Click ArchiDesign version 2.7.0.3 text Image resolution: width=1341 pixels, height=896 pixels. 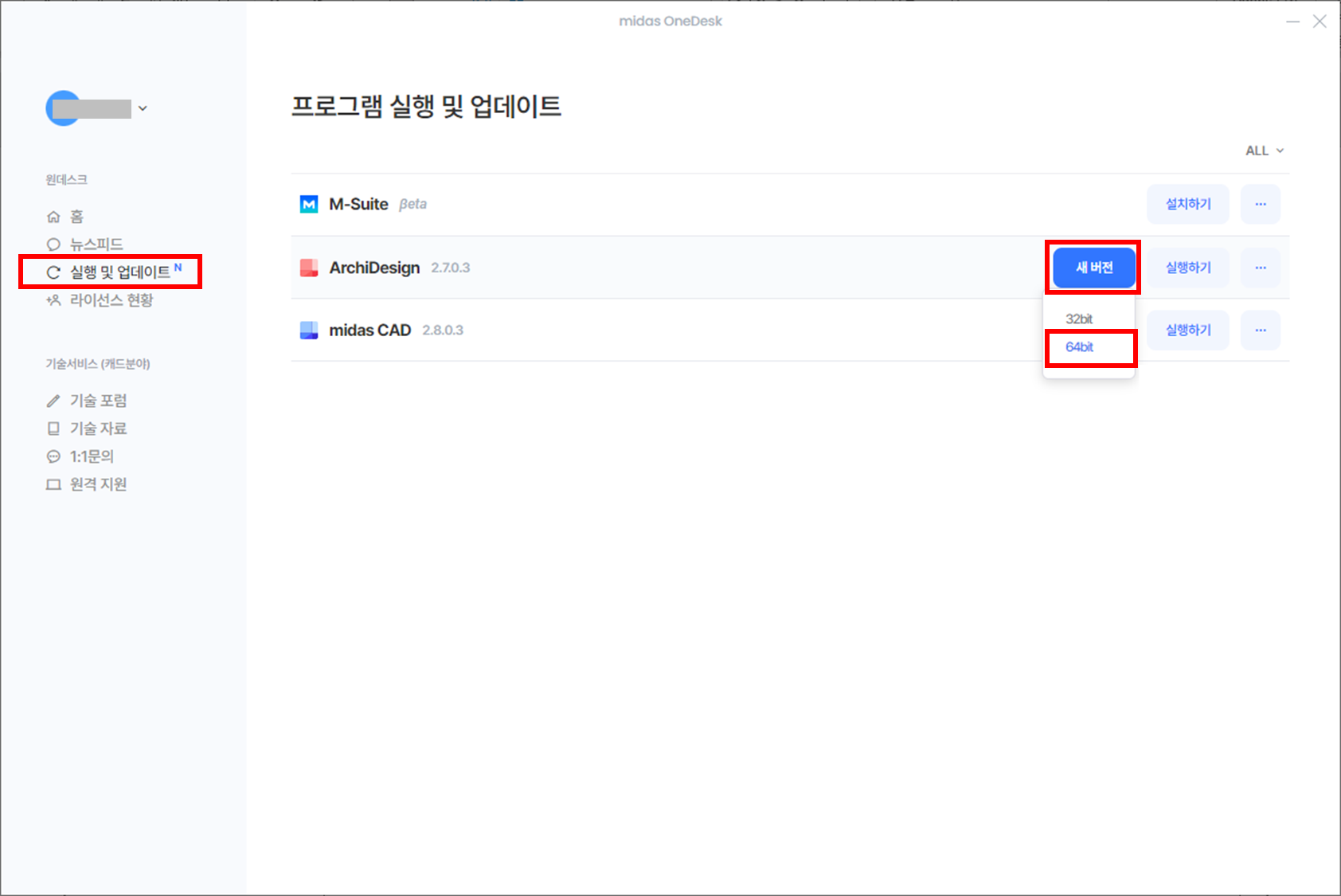click(x=451, y=268)
